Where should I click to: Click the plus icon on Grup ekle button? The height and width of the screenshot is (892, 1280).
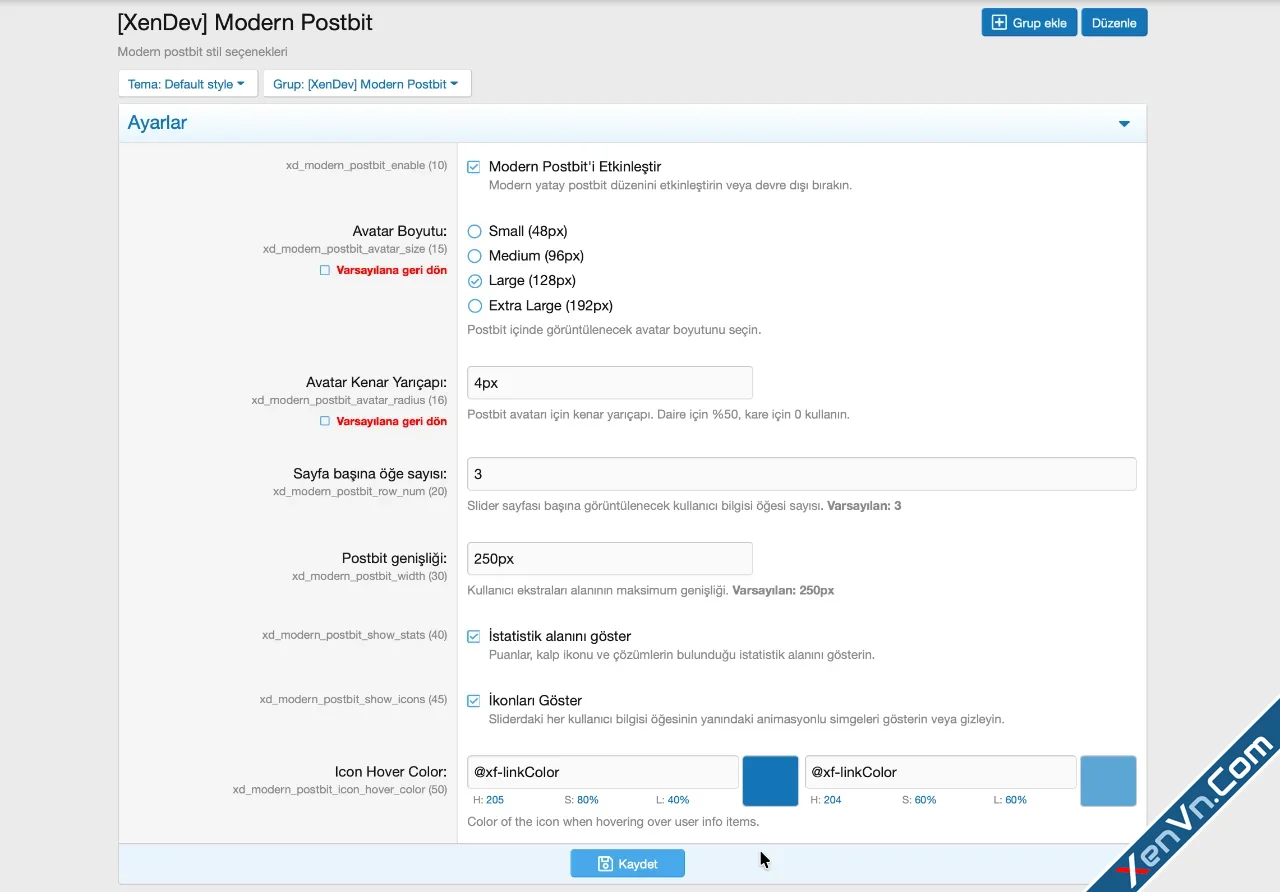pos(999,21)
